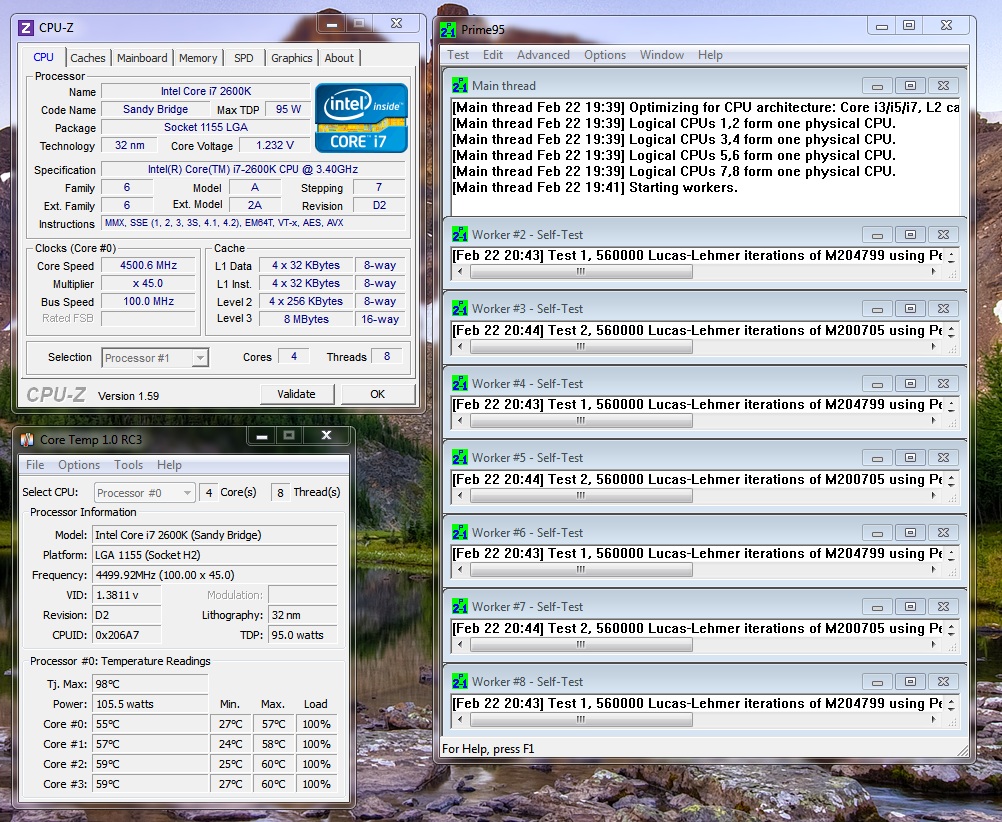
Task: Click the Worker #2 window icon
Action: pyautogui.click(x=459, y=235)
